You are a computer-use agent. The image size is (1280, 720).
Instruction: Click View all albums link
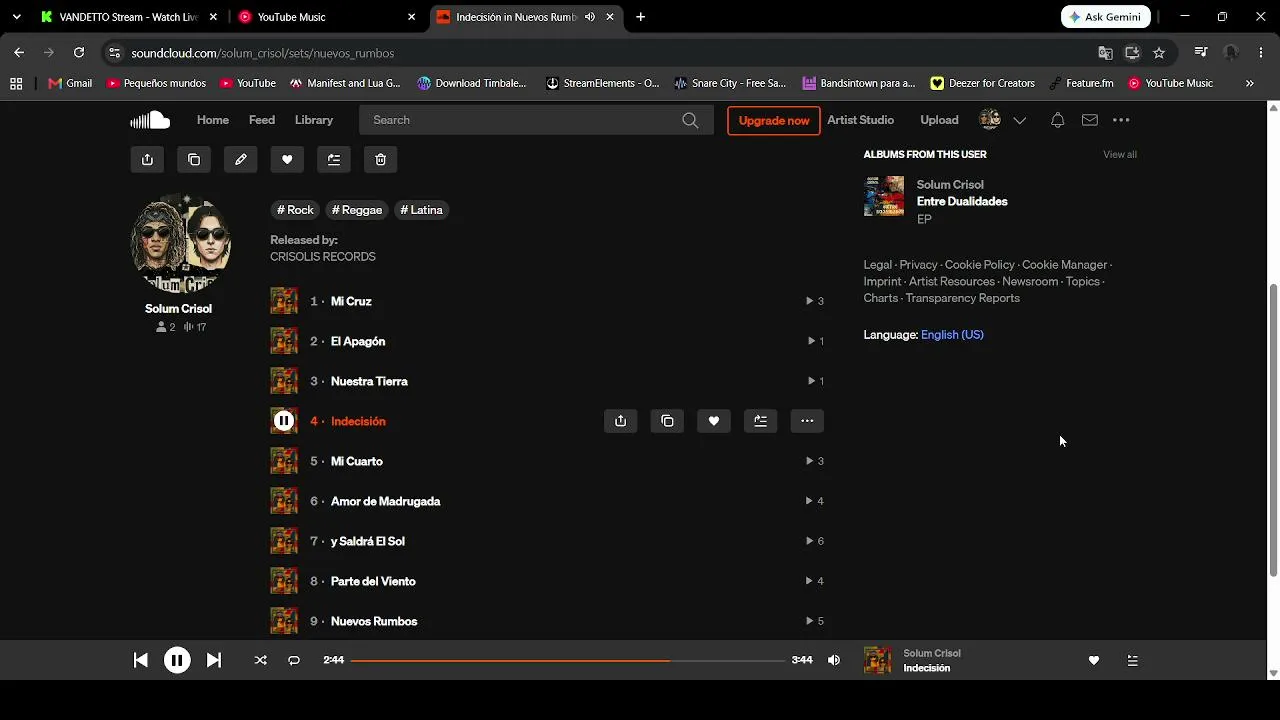click(1120, 155)
